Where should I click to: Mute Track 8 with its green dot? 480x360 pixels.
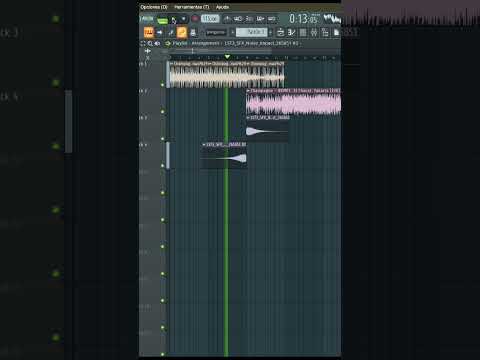coord(163,274)
